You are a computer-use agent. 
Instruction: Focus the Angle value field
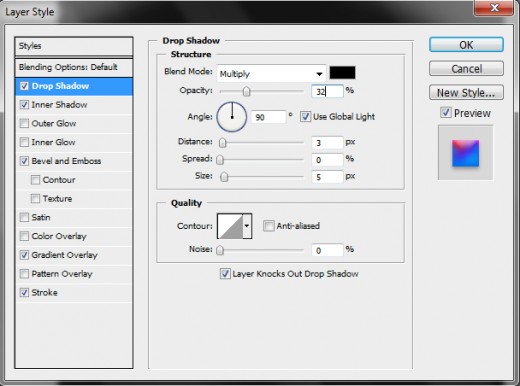click(x=269, y=117)
